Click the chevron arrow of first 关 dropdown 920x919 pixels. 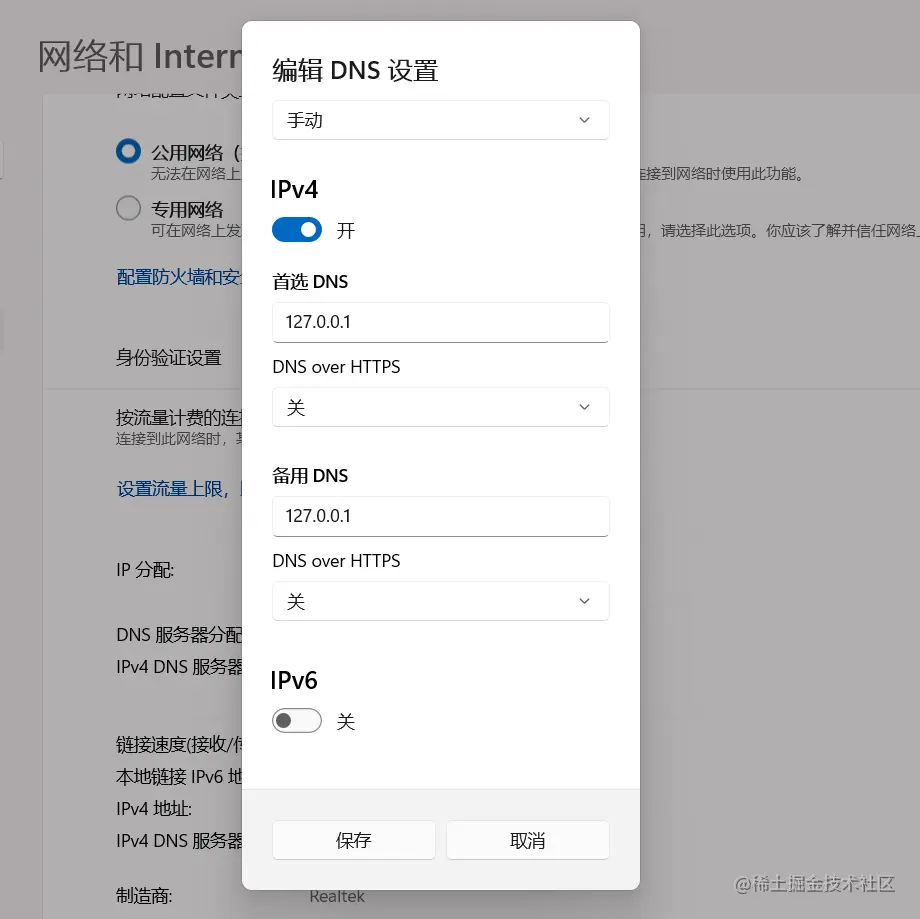(584, 407)
